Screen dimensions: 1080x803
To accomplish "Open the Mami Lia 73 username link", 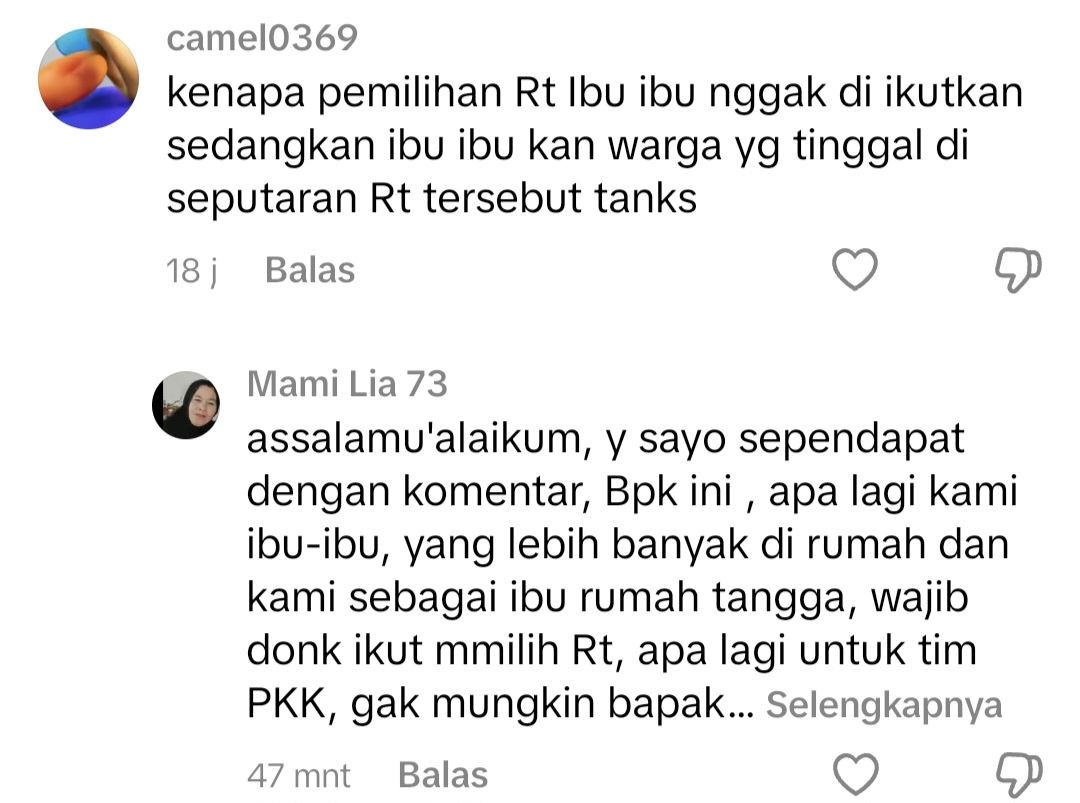I will 347,384.
